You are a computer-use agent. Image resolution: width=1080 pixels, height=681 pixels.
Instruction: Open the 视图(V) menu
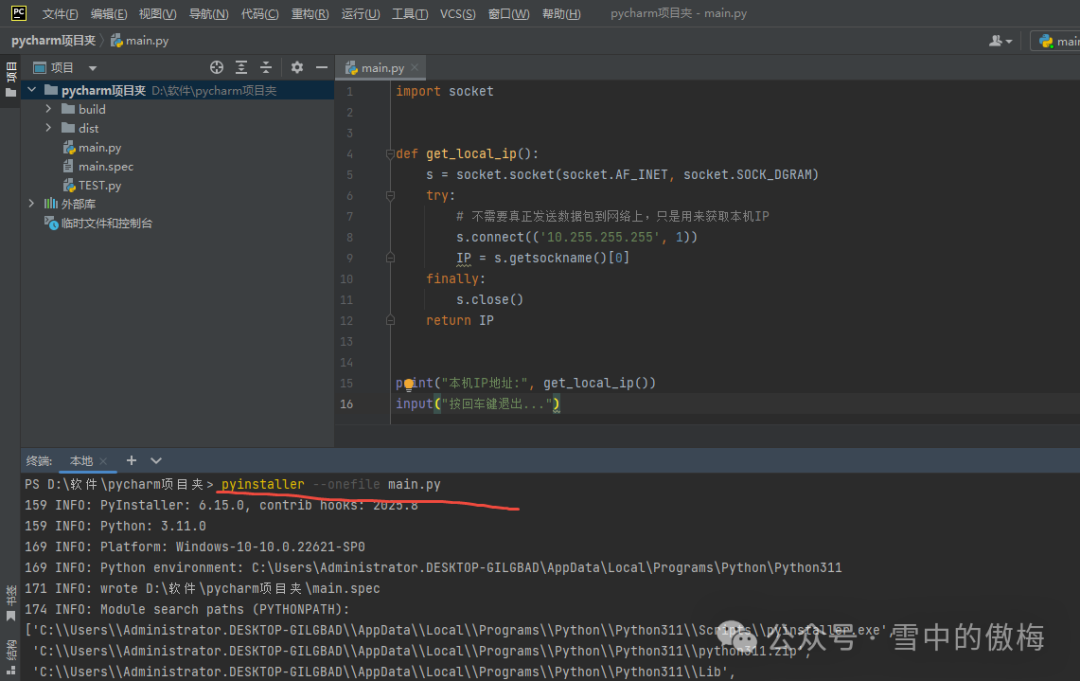158,14
